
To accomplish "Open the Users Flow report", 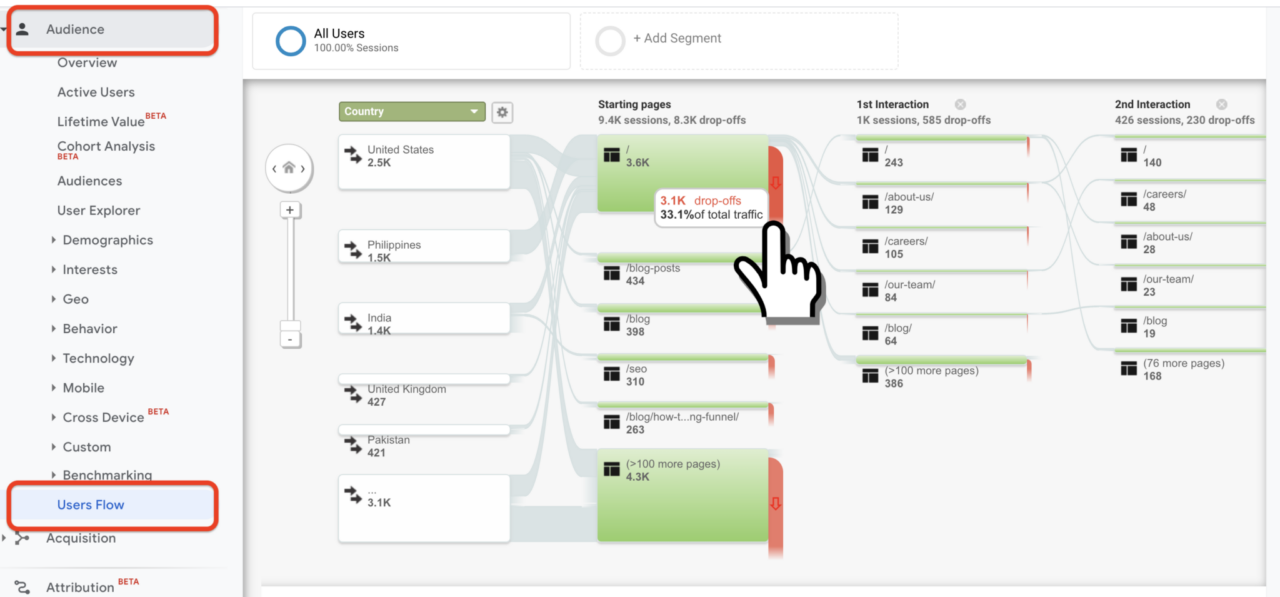I will 91,505.
